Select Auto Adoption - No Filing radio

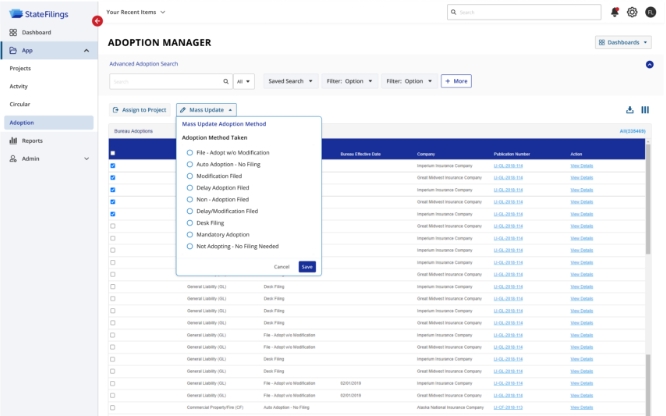[x=190, y=164]
